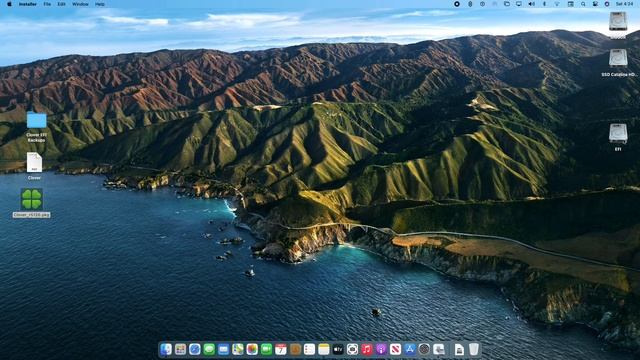Open the Photos app in the Dock

tap(252, 349)
